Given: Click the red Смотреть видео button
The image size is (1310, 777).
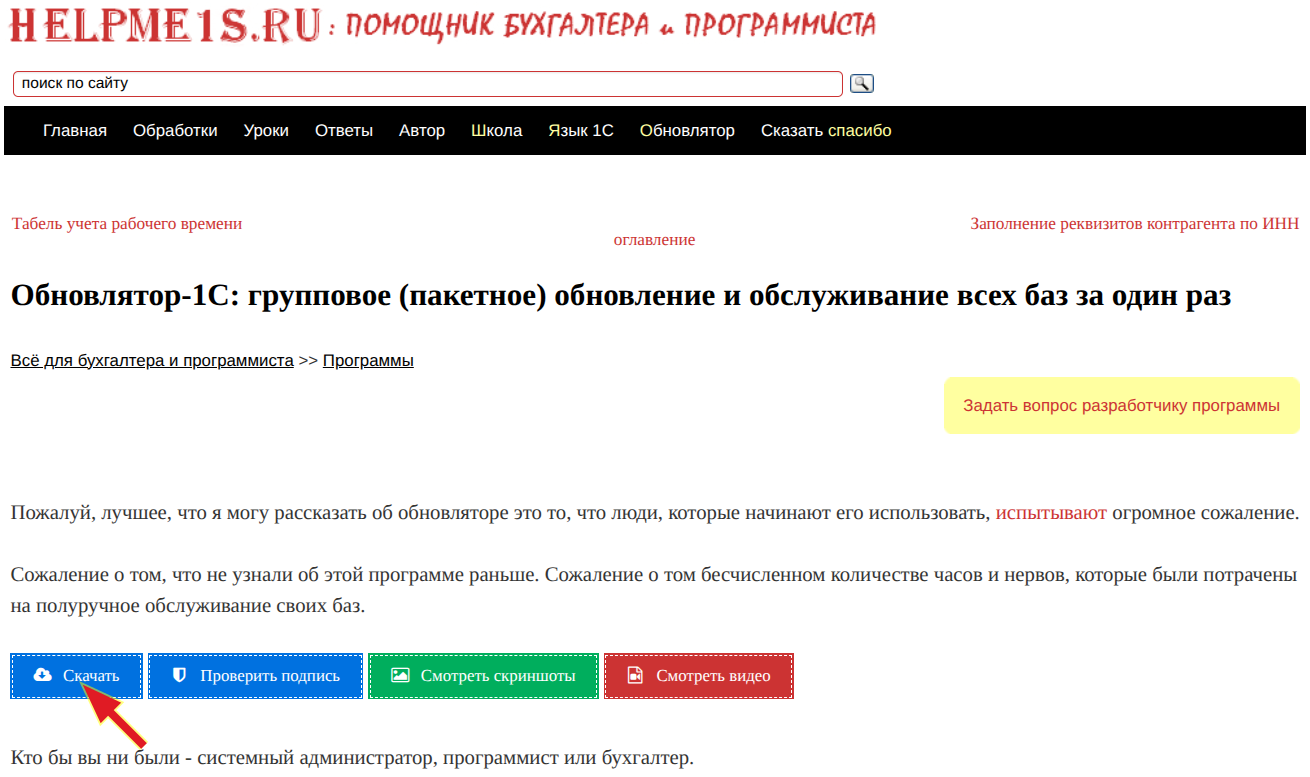Looking at the screenshot, I should (x=699, y=676).
